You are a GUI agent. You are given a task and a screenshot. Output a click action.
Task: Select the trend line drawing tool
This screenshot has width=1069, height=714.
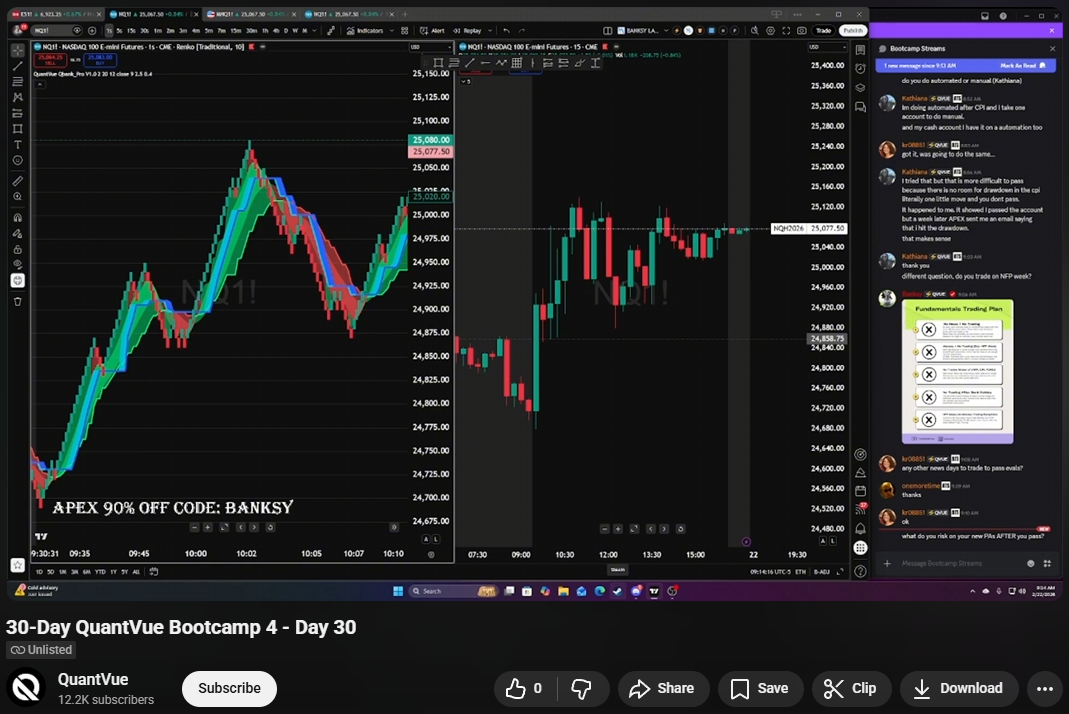point(18,66)
